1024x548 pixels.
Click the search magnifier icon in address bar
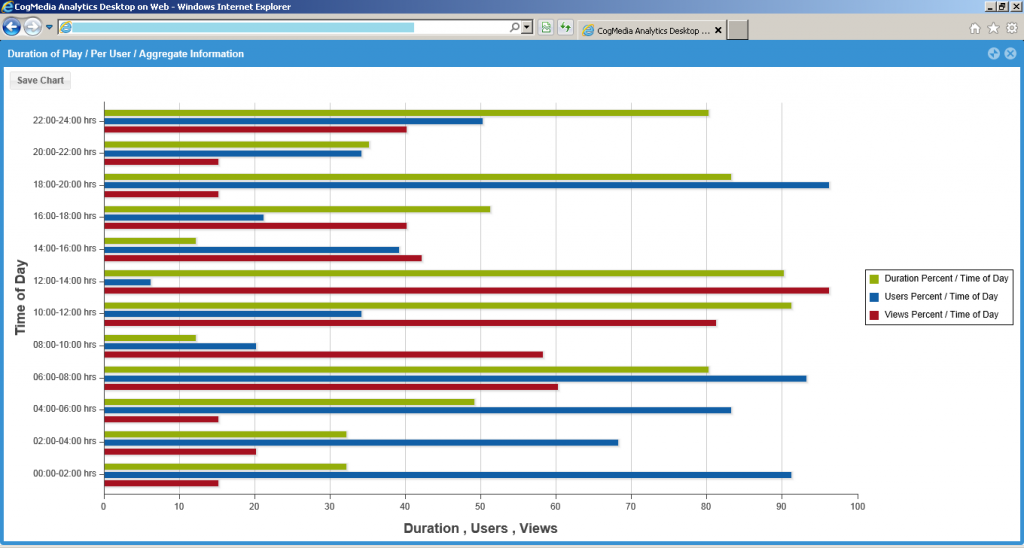(515, 27)
